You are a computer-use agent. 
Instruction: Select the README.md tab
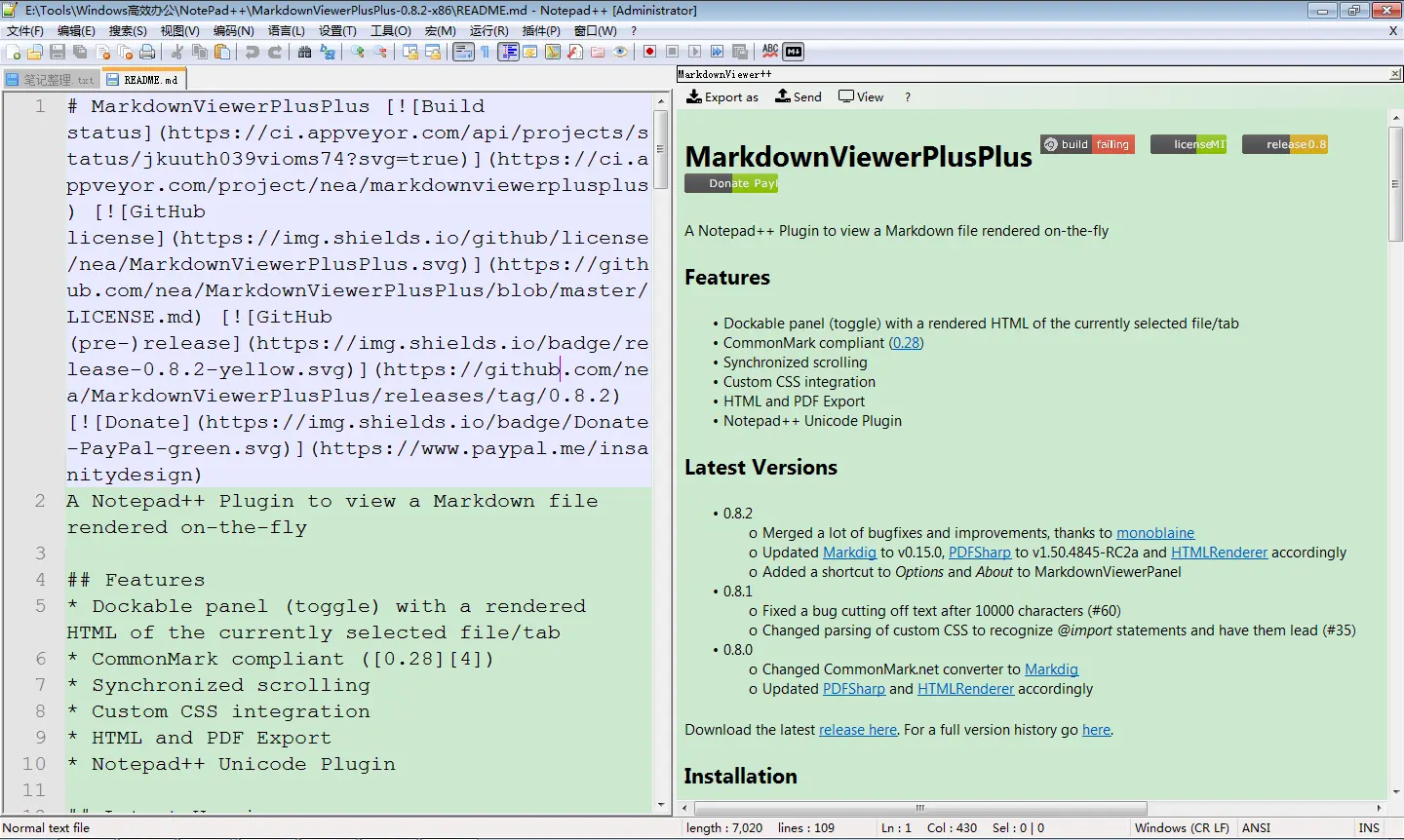[x=143, y=79]
